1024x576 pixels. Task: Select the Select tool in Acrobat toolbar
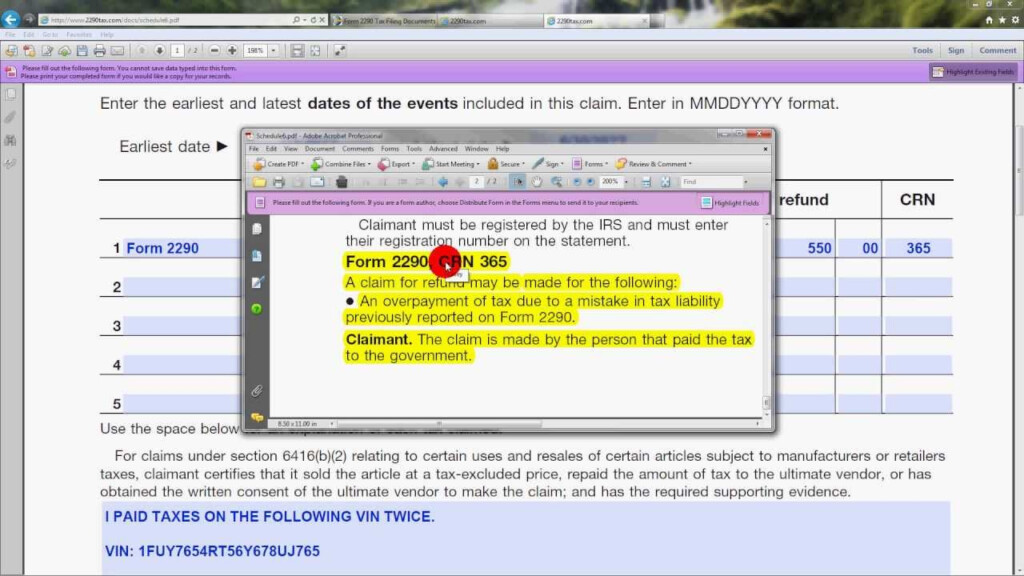pos(519,182)
